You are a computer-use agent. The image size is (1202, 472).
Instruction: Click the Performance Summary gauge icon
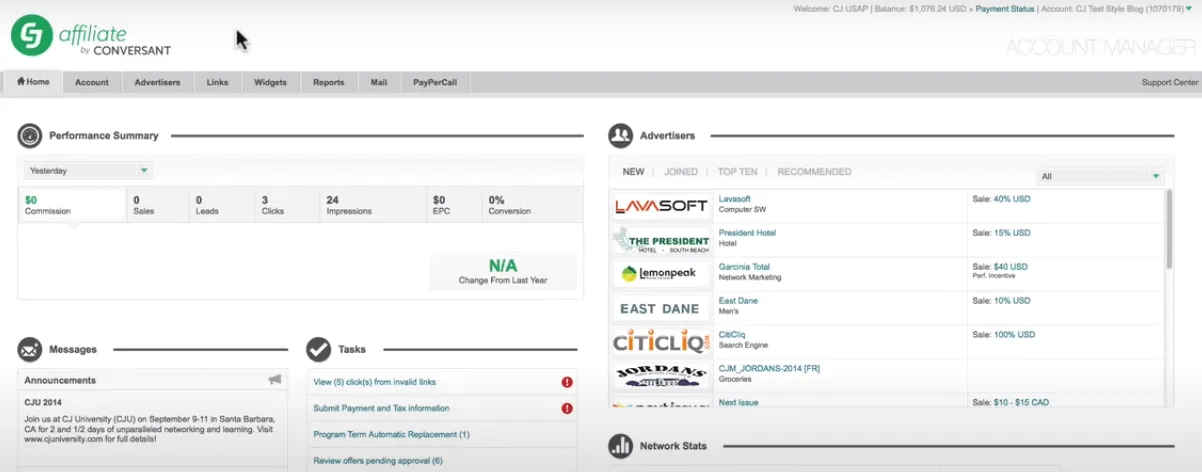pyautogui.click(x=30, y=136)
